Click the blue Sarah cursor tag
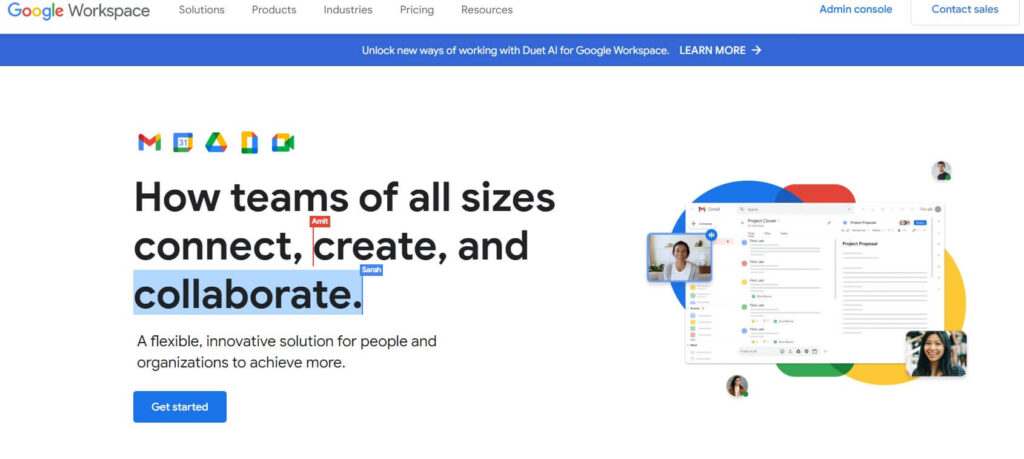The height and width of the screenshot is (459, 1024). tap(371, 270)
